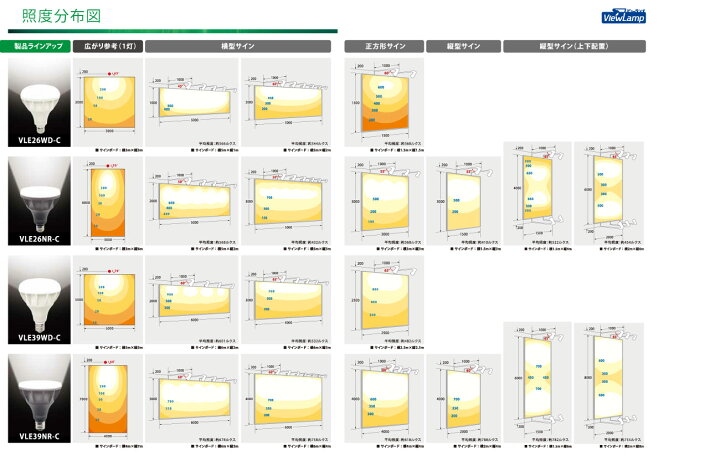The height and width of the screenshot is (471, 720).
Task: Open VLE39NR-C right horizontal sign diagram
Action: click(x=286, y=398)
